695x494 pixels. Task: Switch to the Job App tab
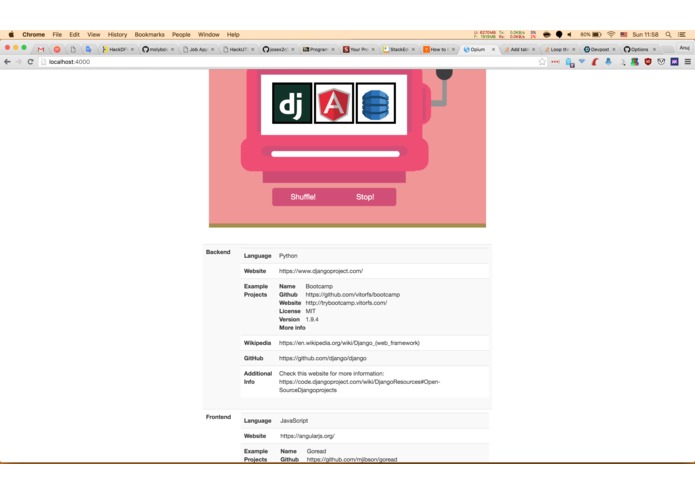(x=198, y=49)
